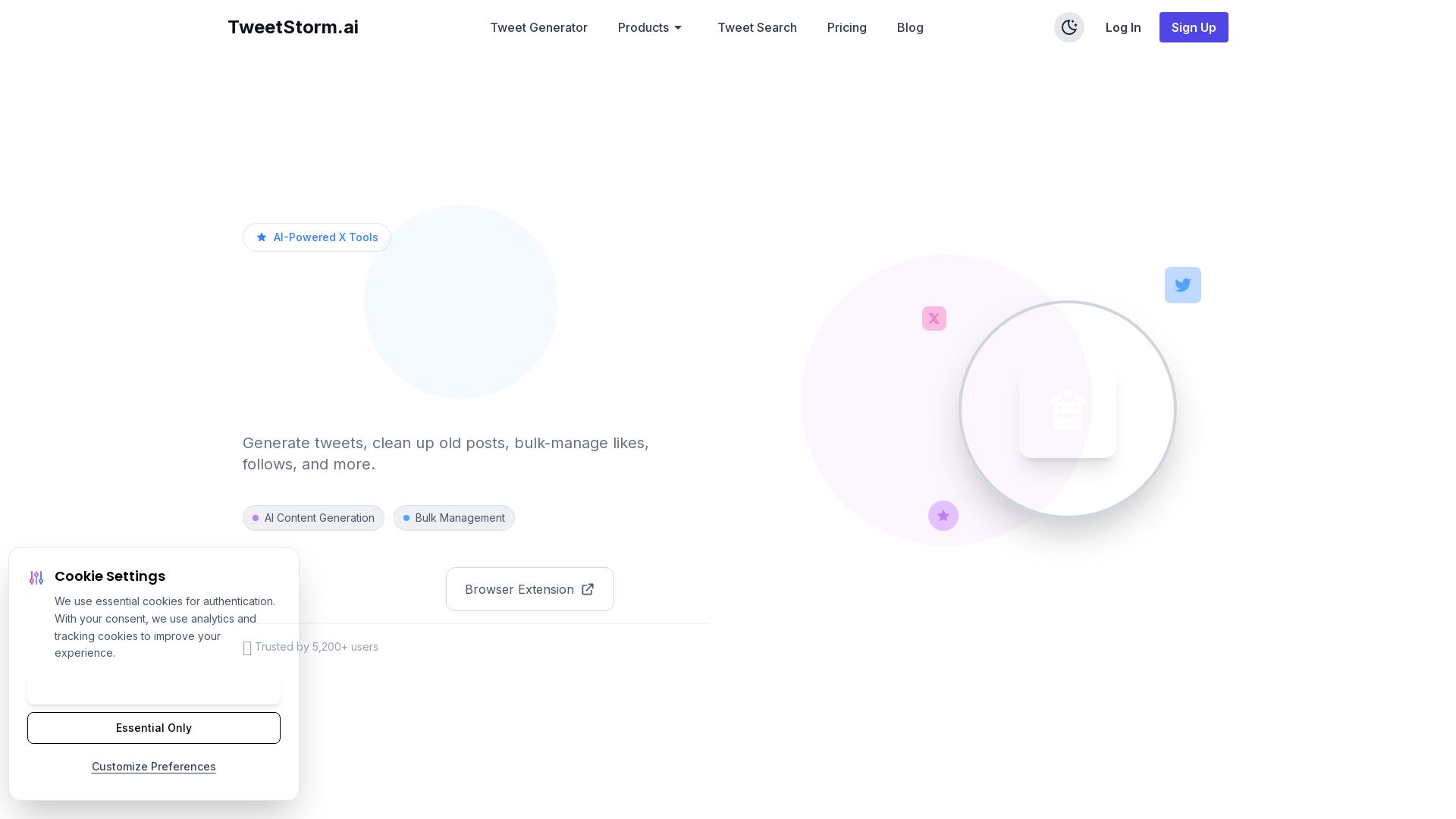
Task: Select the Bulk Management tag
Action: click(453, 518)
